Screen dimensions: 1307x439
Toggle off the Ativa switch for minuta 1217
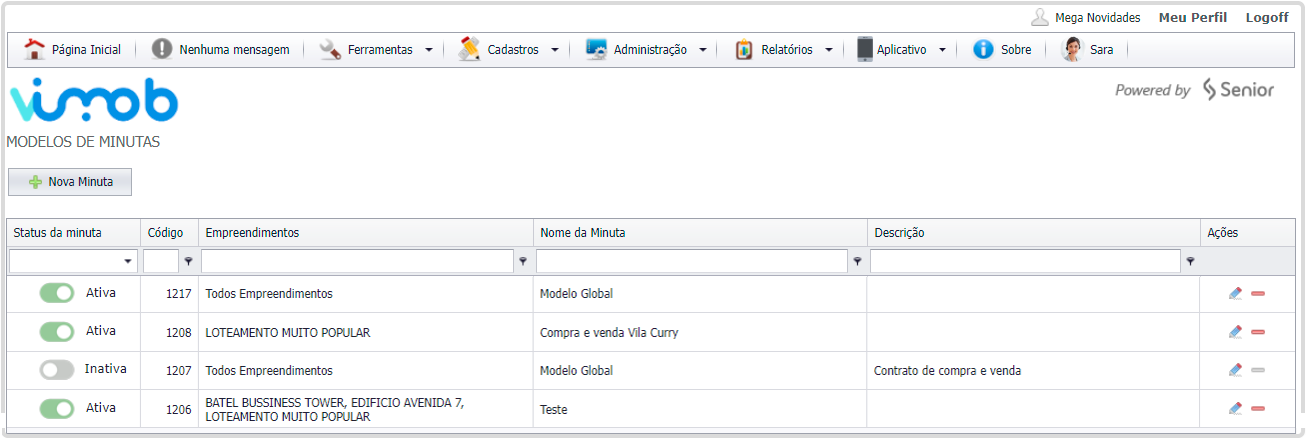point(57,293)
